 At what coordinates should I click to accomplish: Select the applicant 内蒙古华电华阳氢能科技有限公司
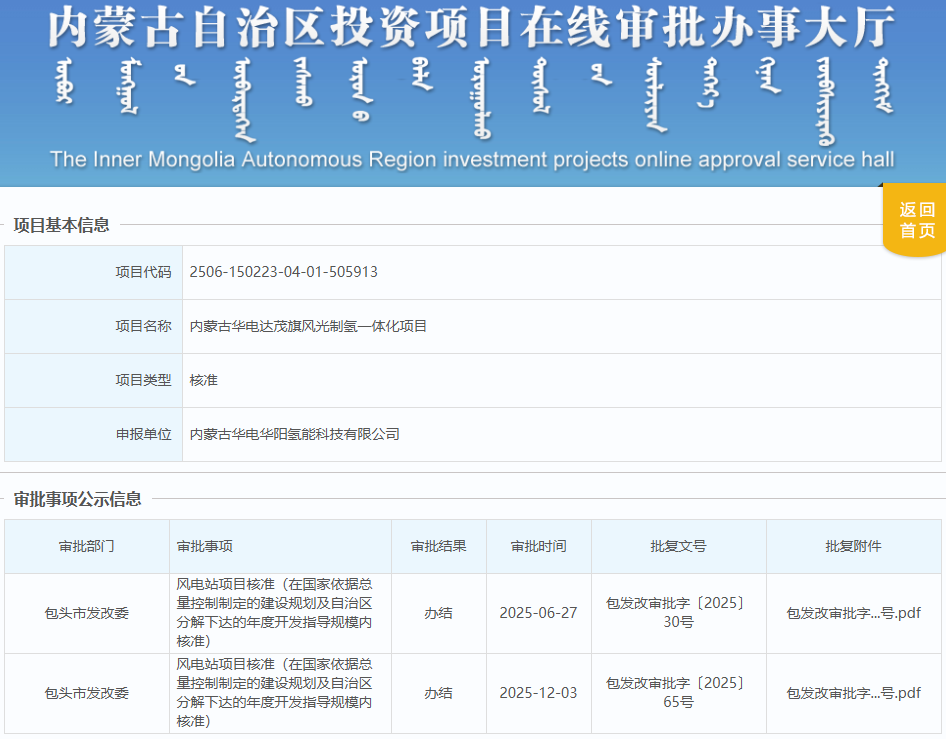click(x=295, y=434)
